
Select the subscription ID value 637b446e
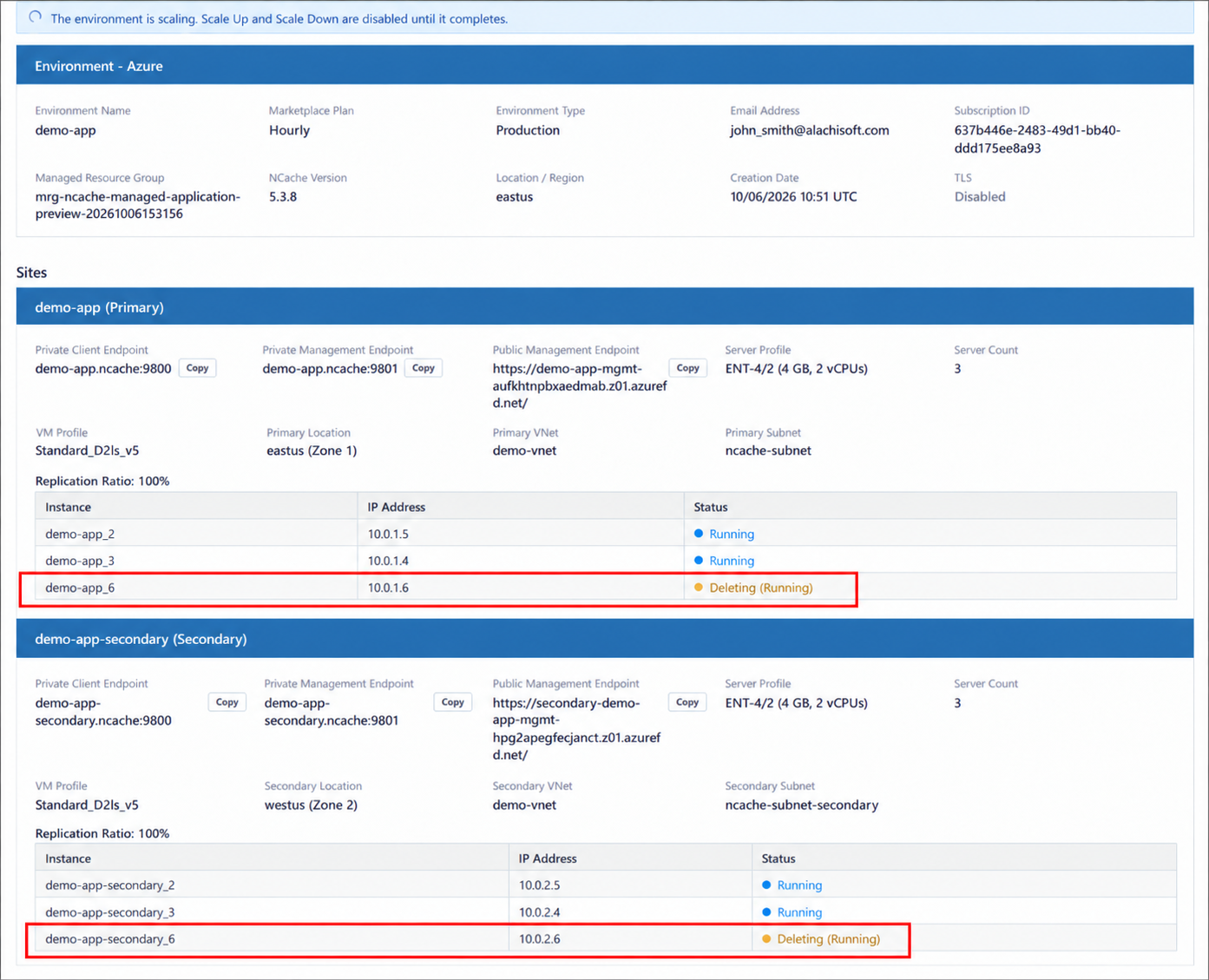click(x=1037, y=139)
